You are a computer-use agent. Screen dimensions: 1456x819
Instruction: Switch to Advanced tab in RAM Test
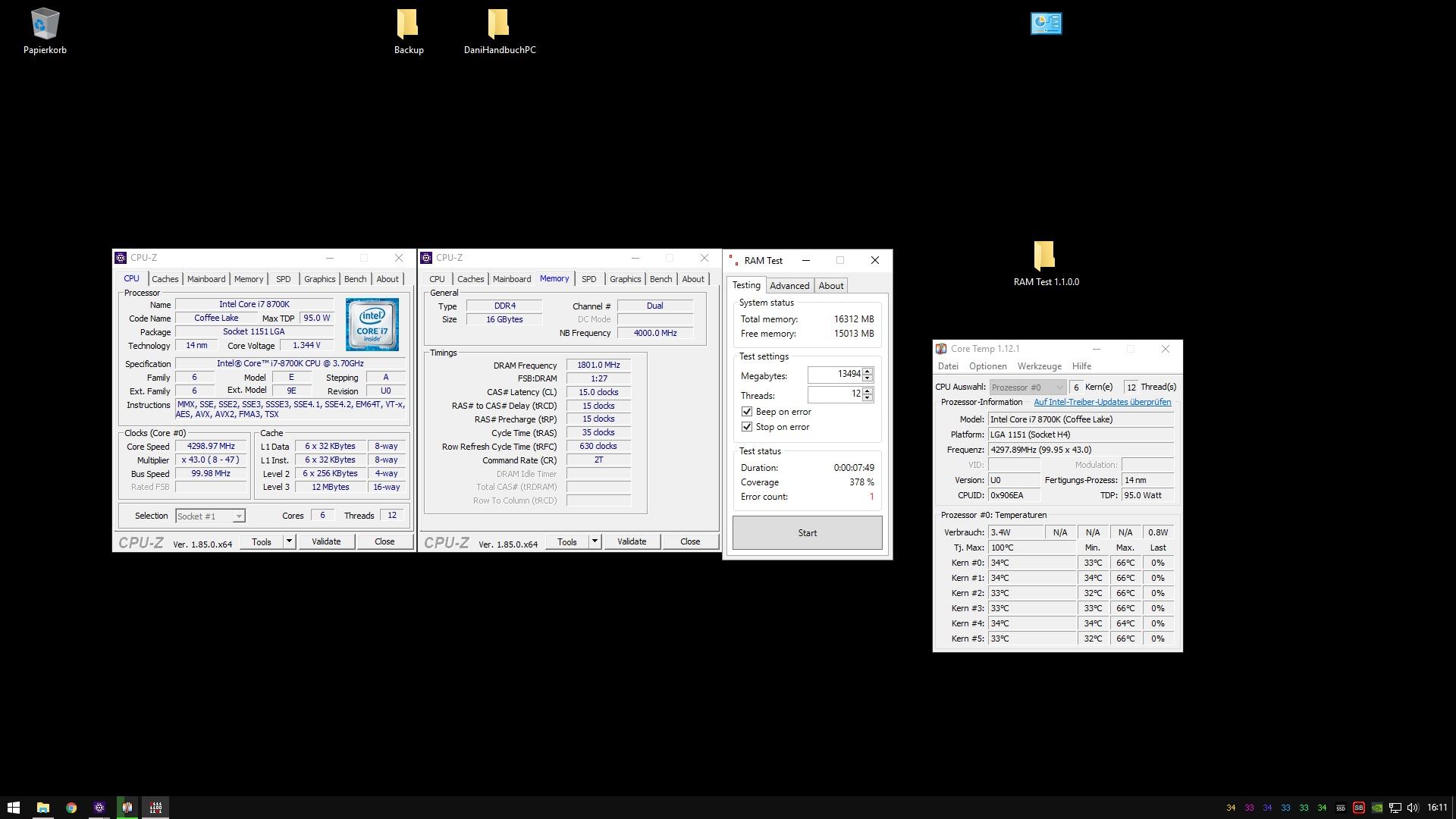click(x=789, y=286)
